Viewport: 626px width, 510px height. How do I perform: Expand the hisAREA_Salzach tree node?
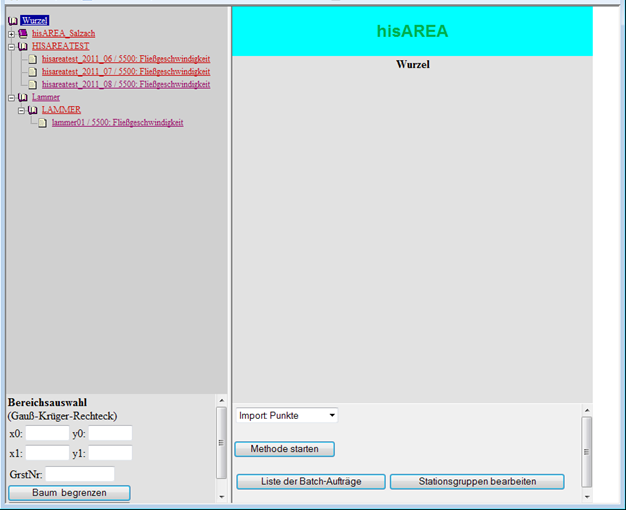click(12, 34)
